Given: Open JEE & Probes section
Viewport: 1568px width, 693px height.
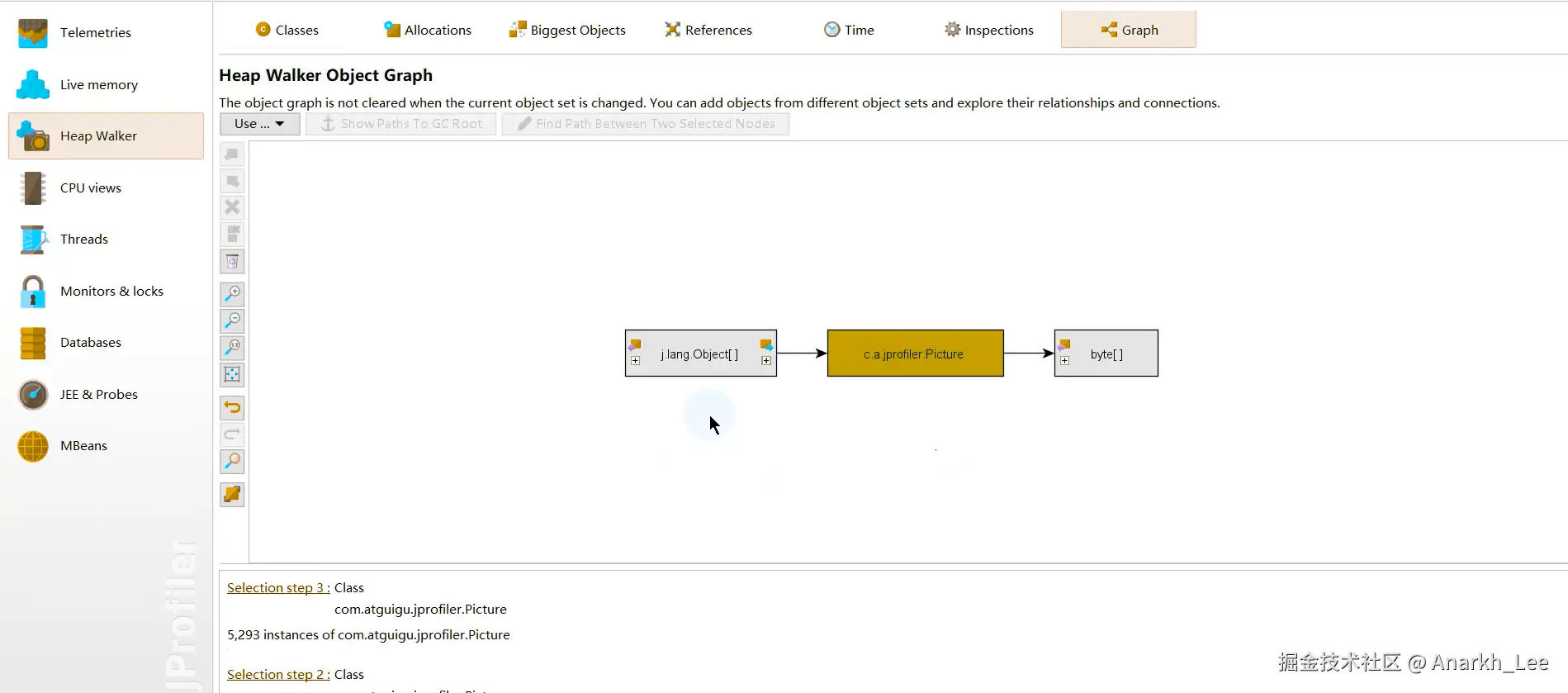Looking at the screenshot, I should (106, 394).
